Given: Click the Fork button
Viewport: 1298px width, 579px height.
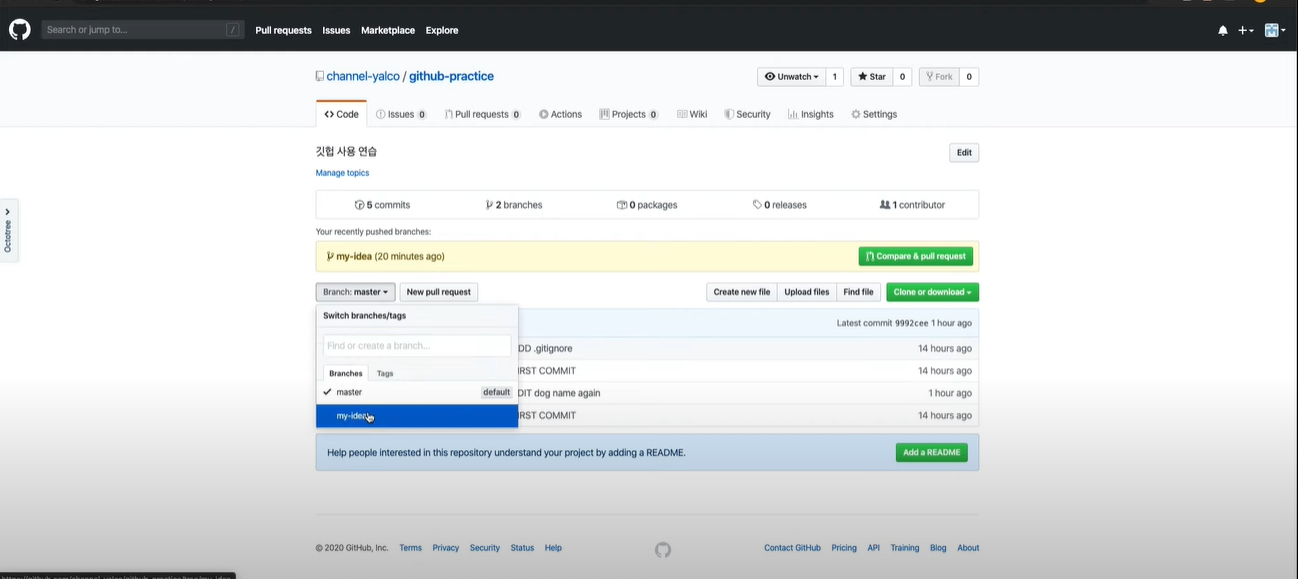Looking at the screenshot, I should point(939,77).
